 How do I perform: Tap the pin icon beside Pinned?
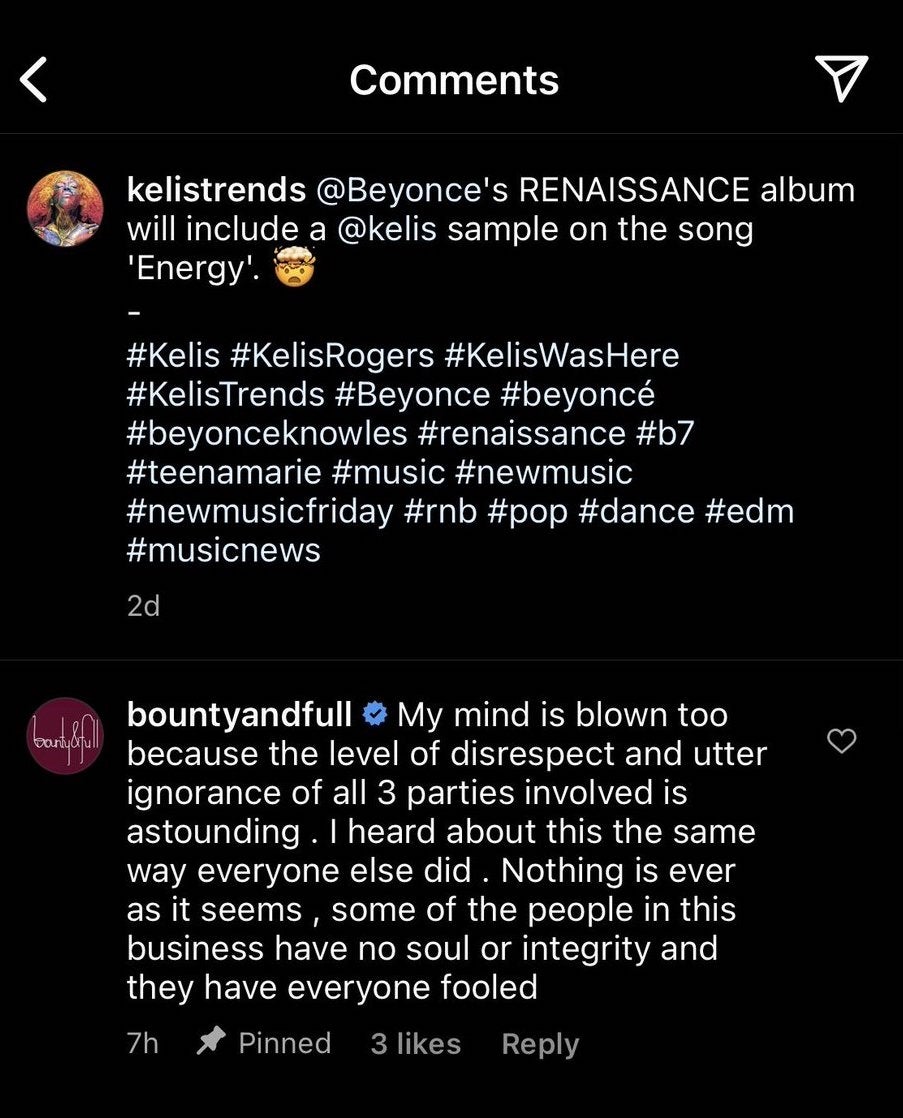coord(210,1043)
